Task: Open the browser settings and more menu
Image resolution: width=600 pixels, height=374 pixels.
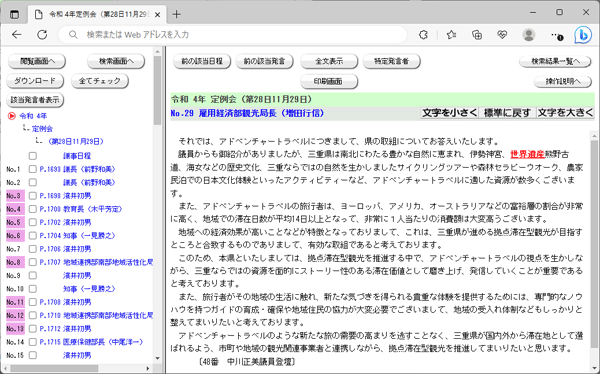Action: pyautogui.click(x=556, y=35)
